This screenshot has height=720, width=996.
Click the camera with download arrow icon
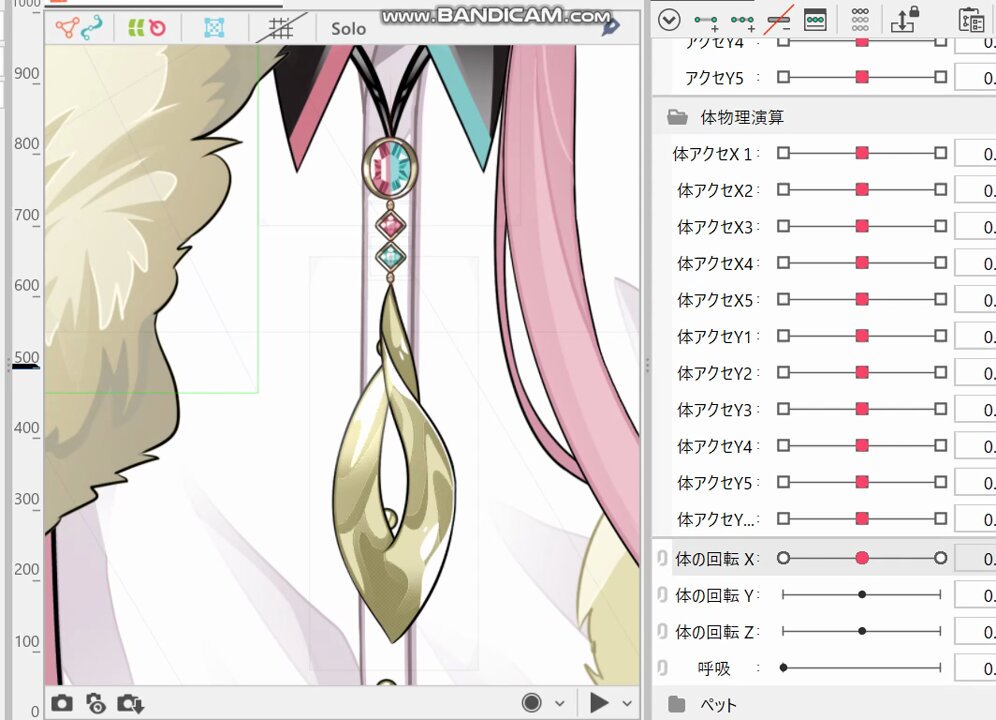[130, 703]
